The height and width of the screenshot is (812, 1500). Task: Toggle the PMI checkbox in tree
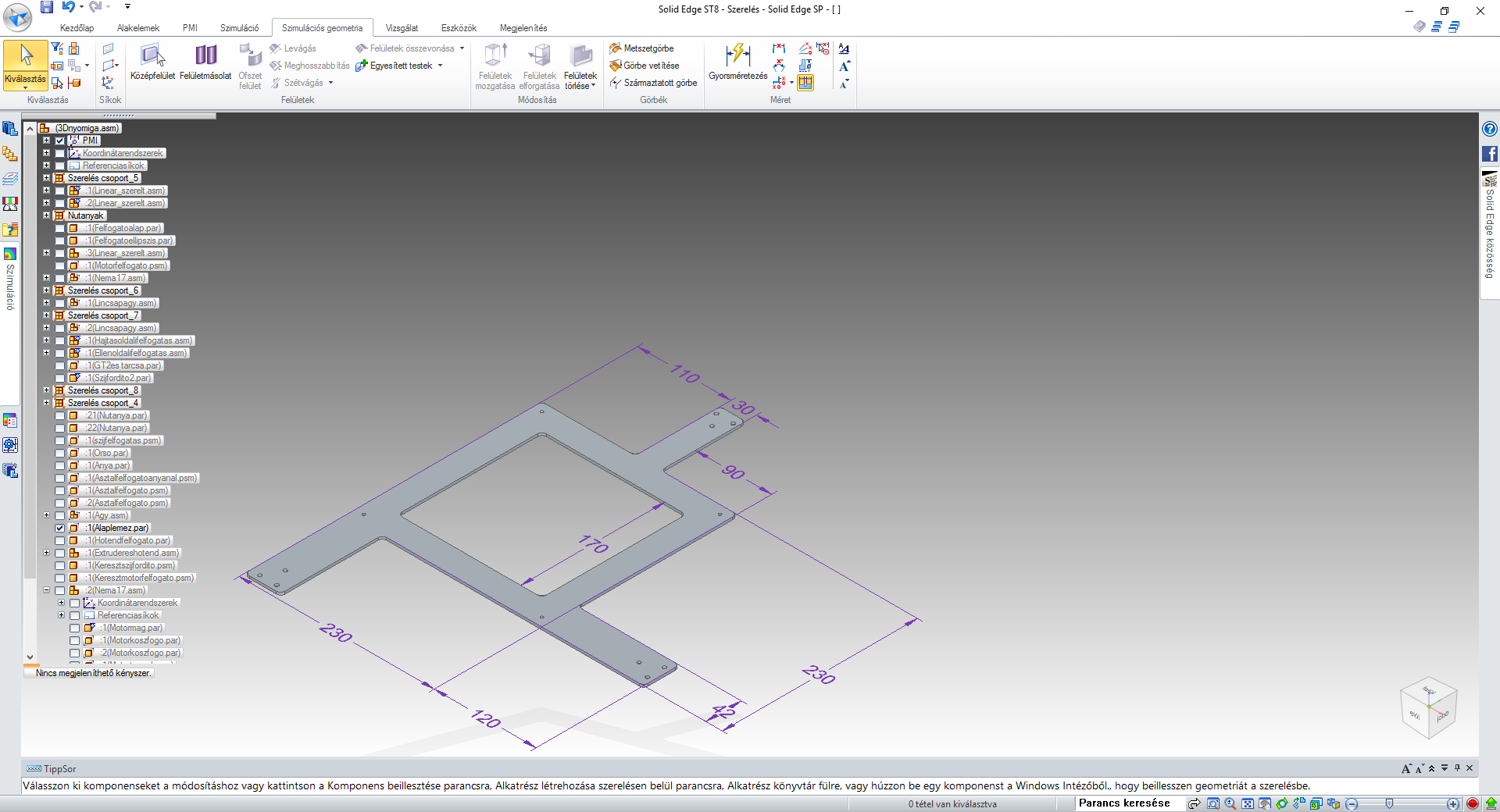point(60,141)
